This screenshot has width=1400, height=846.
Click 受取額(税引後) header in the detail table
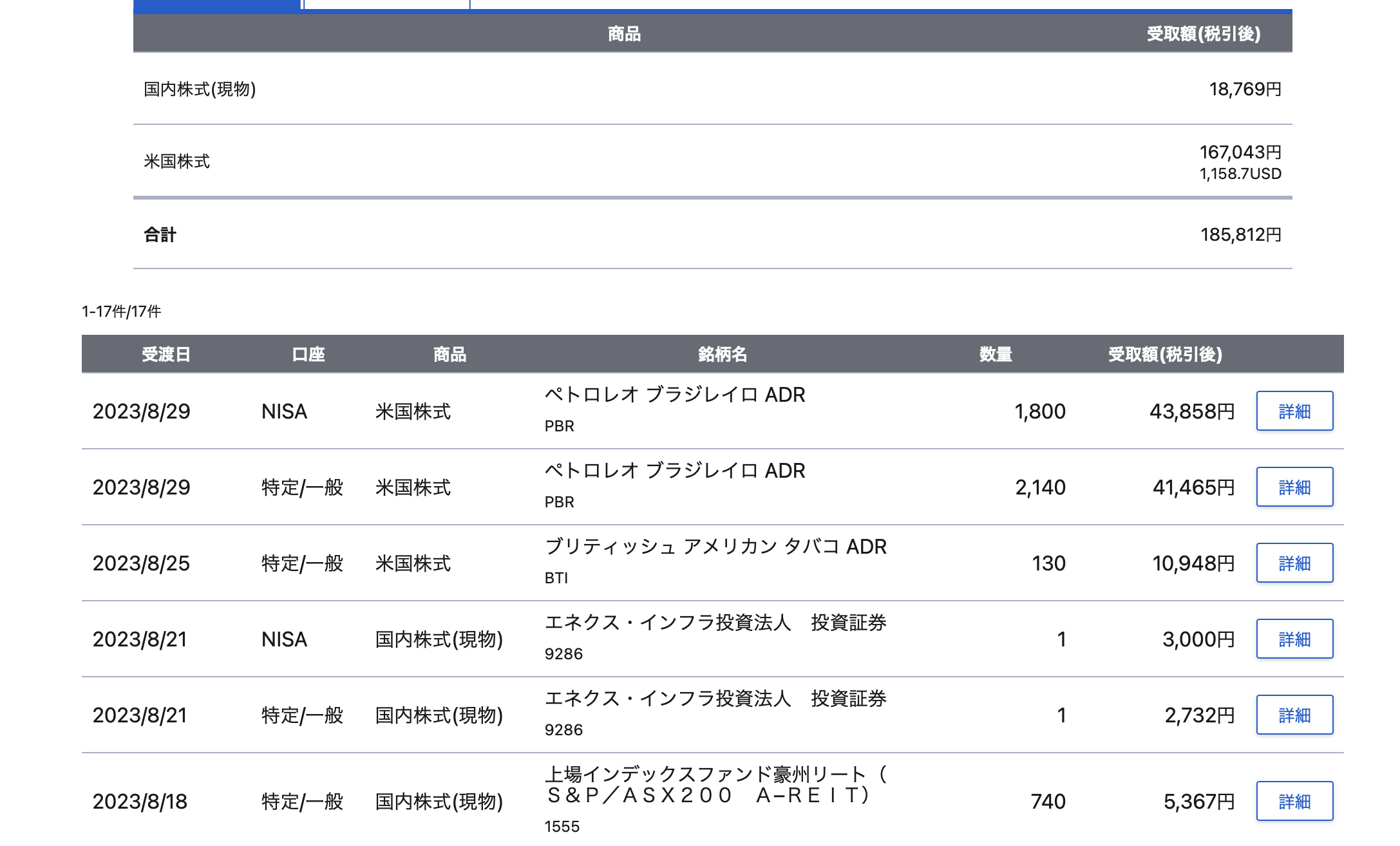tap(1165, 354)
